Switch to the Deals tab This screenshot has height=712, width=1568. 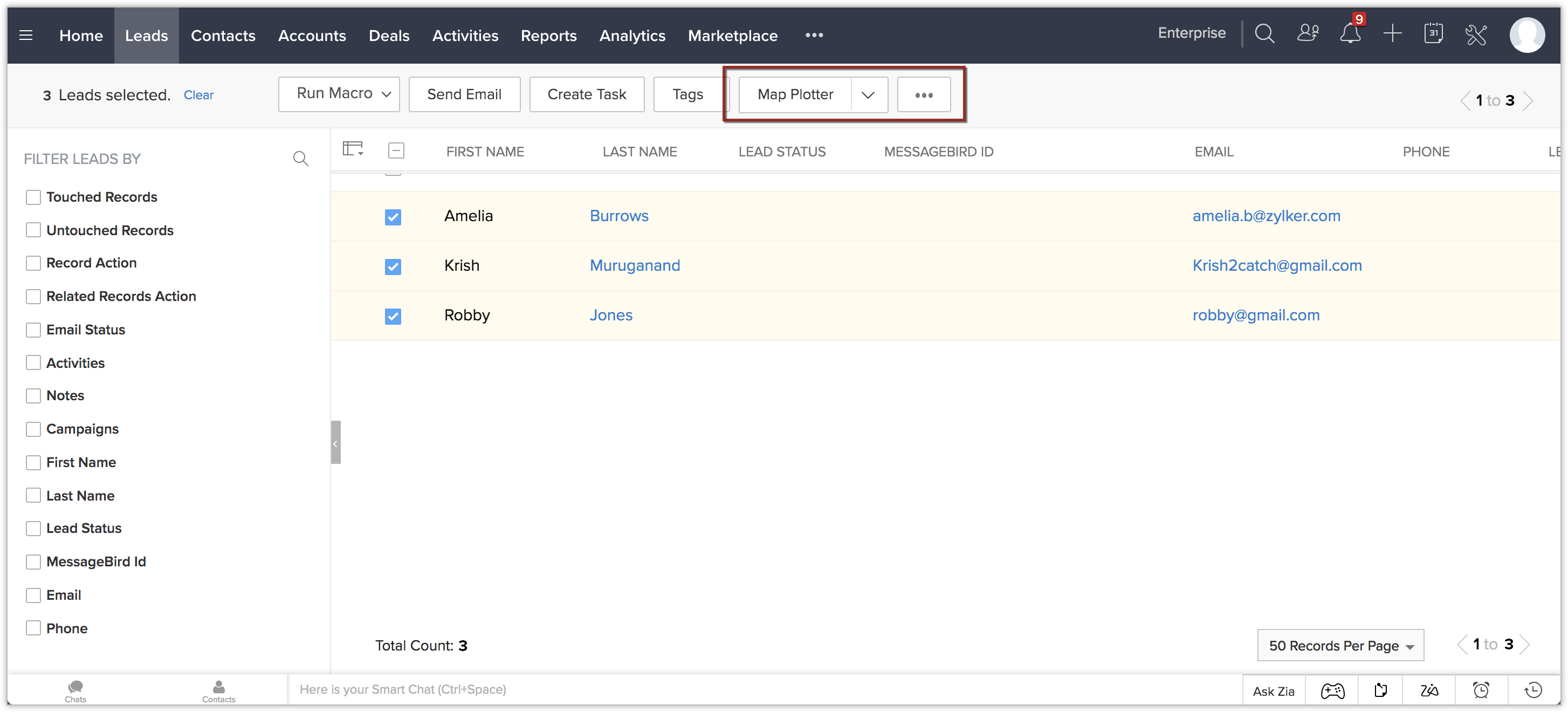(x=389, y=36)
